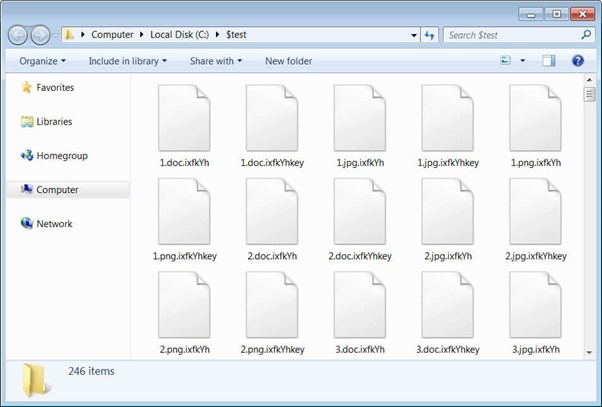Select Libraries in the navigation pane
Viewport: 602px width, 407px height.
[x=54, y=122]
